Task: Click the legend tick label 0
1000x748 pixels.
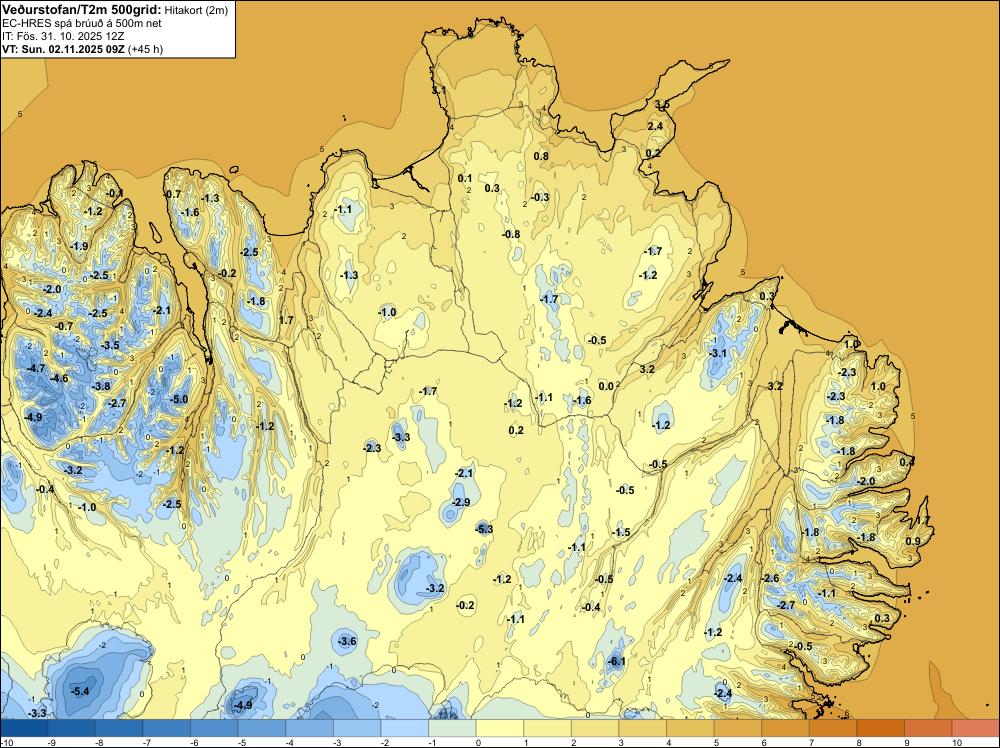Action: click(x=478, y=743)
